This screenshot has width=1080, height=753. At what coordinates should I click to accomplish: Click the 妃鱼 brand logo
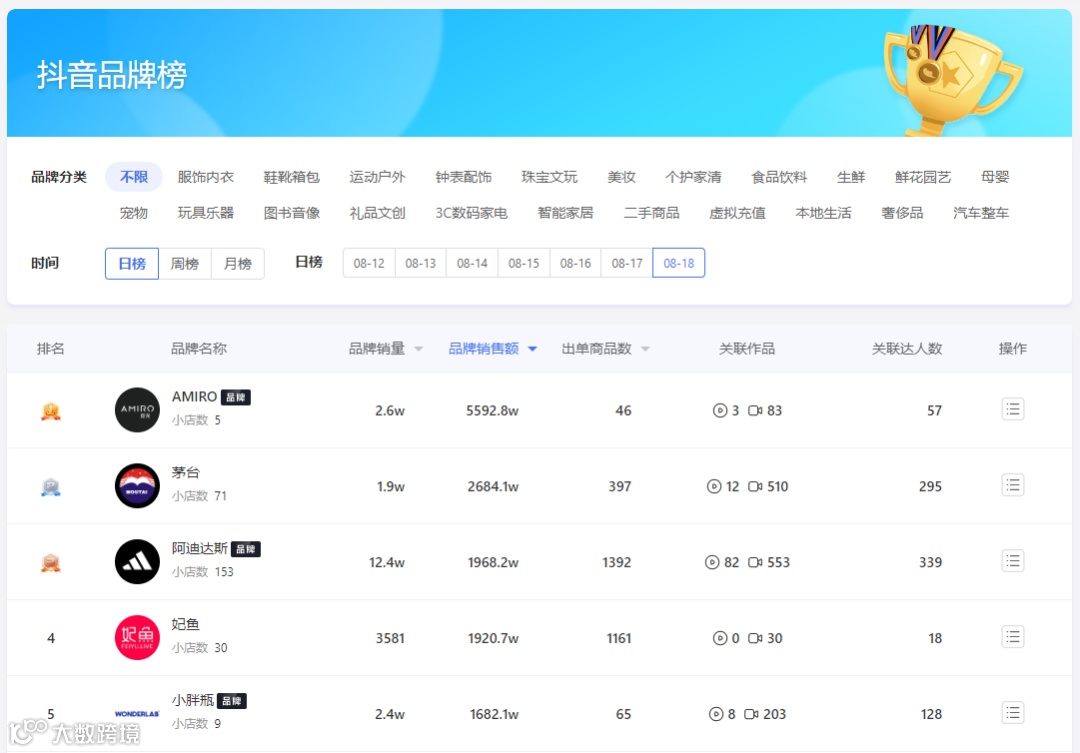pos(137,637)
